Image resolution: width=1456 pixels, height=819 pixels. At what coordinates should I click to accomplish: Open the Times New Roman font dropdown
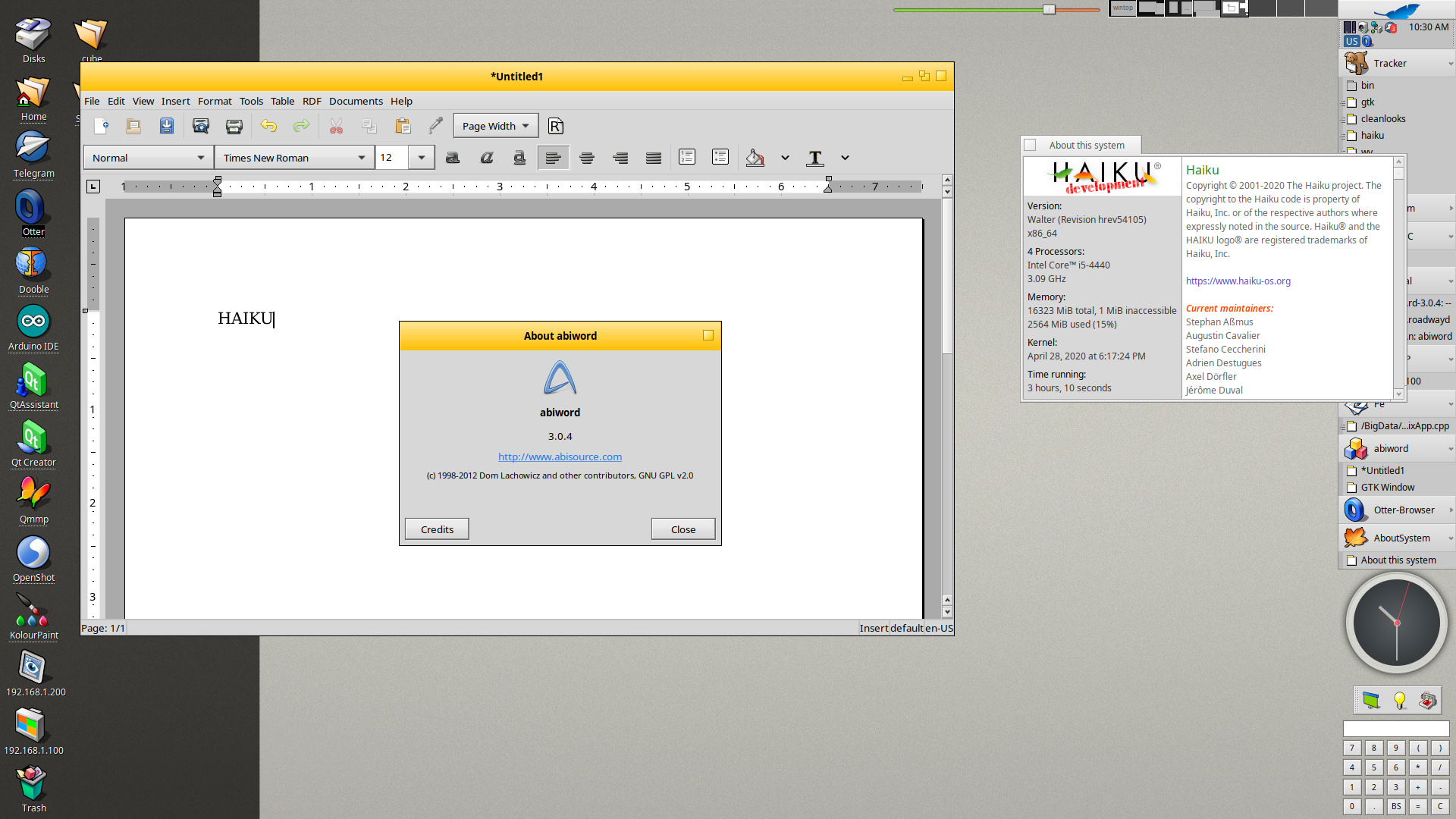[294, 158]
